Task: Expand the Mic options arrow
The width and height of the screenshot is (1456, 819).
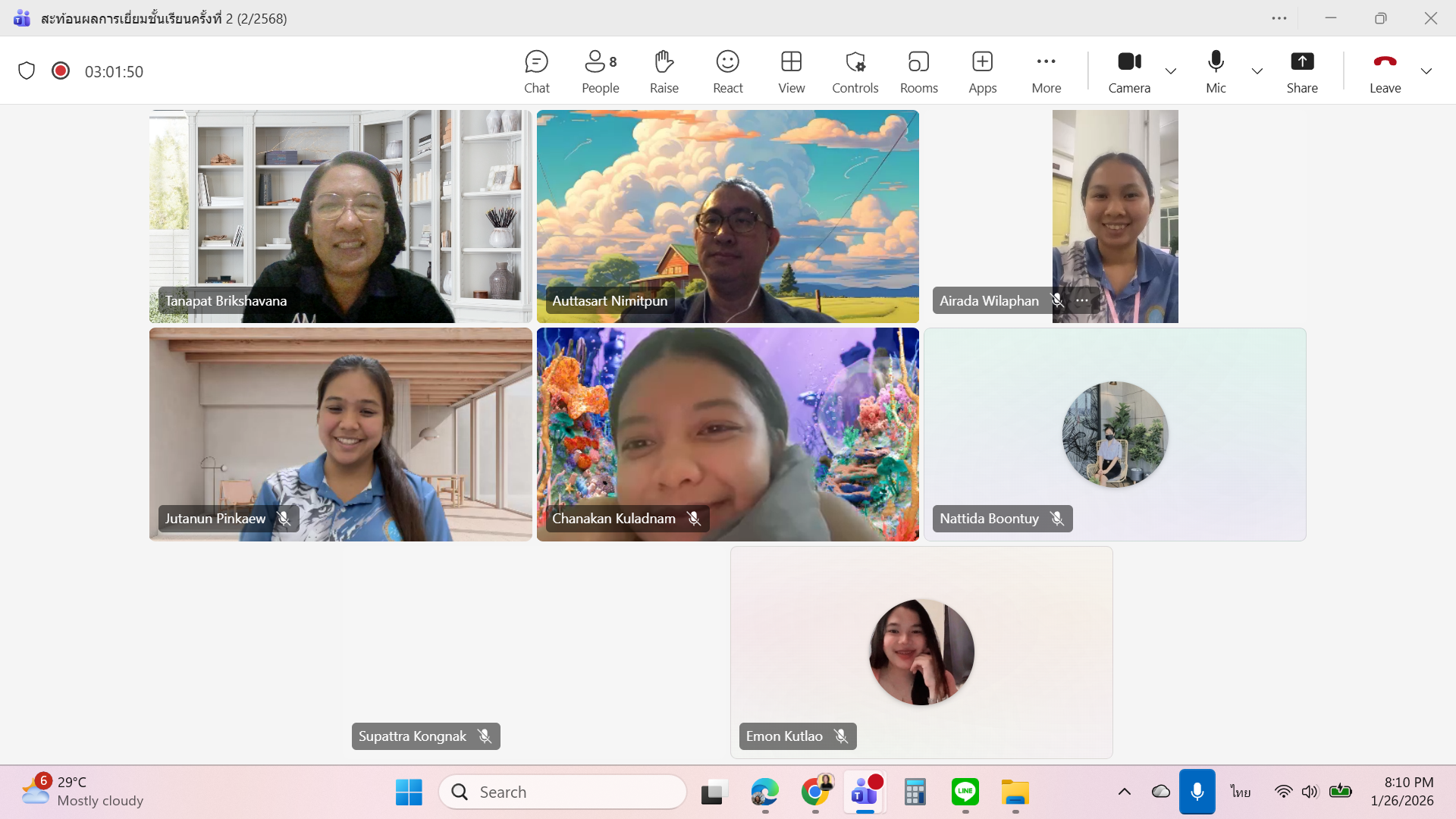Action: 1257,71
